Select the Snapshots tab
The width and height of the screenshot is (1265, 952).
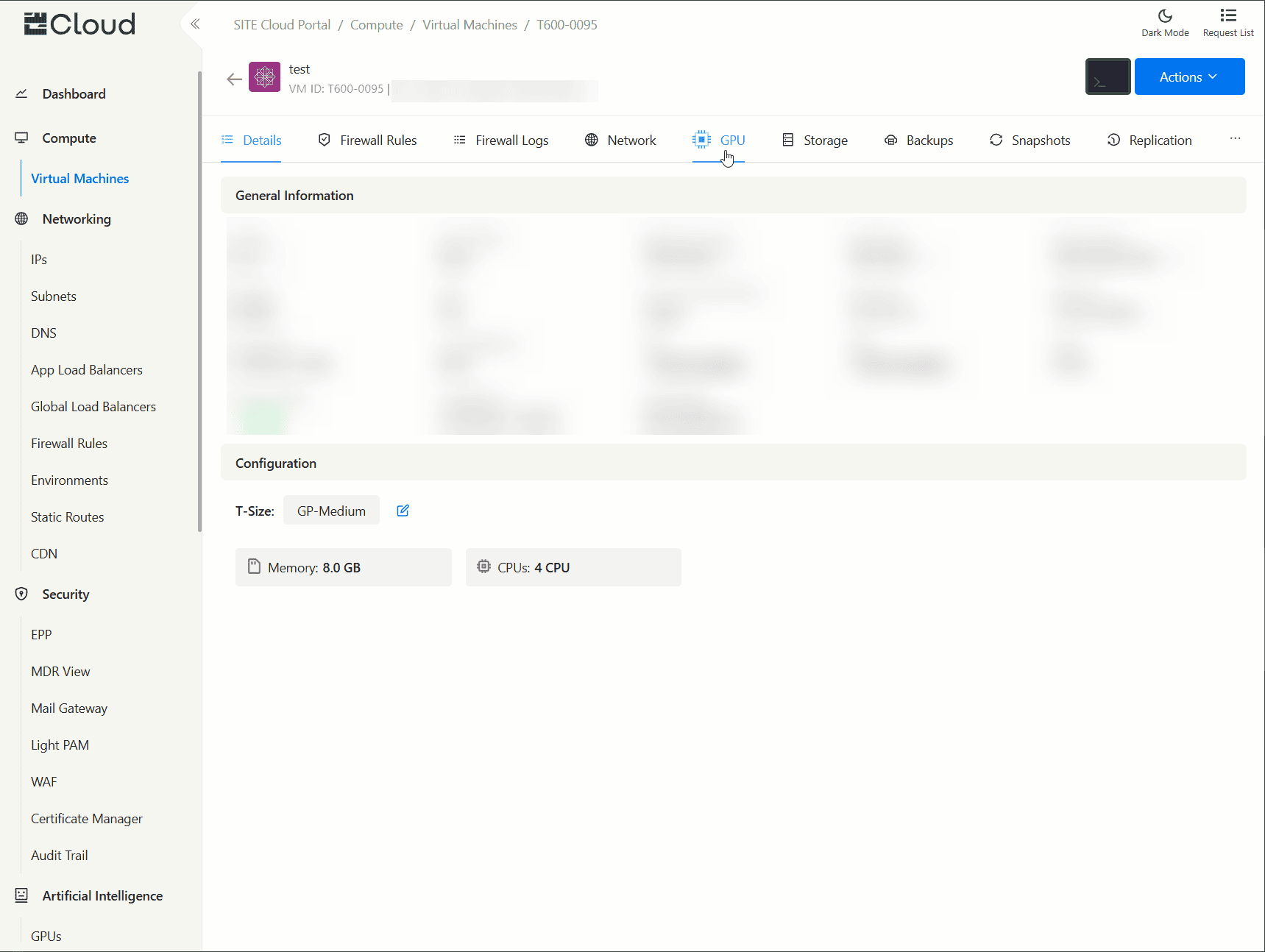click(x=1030, y=141)
